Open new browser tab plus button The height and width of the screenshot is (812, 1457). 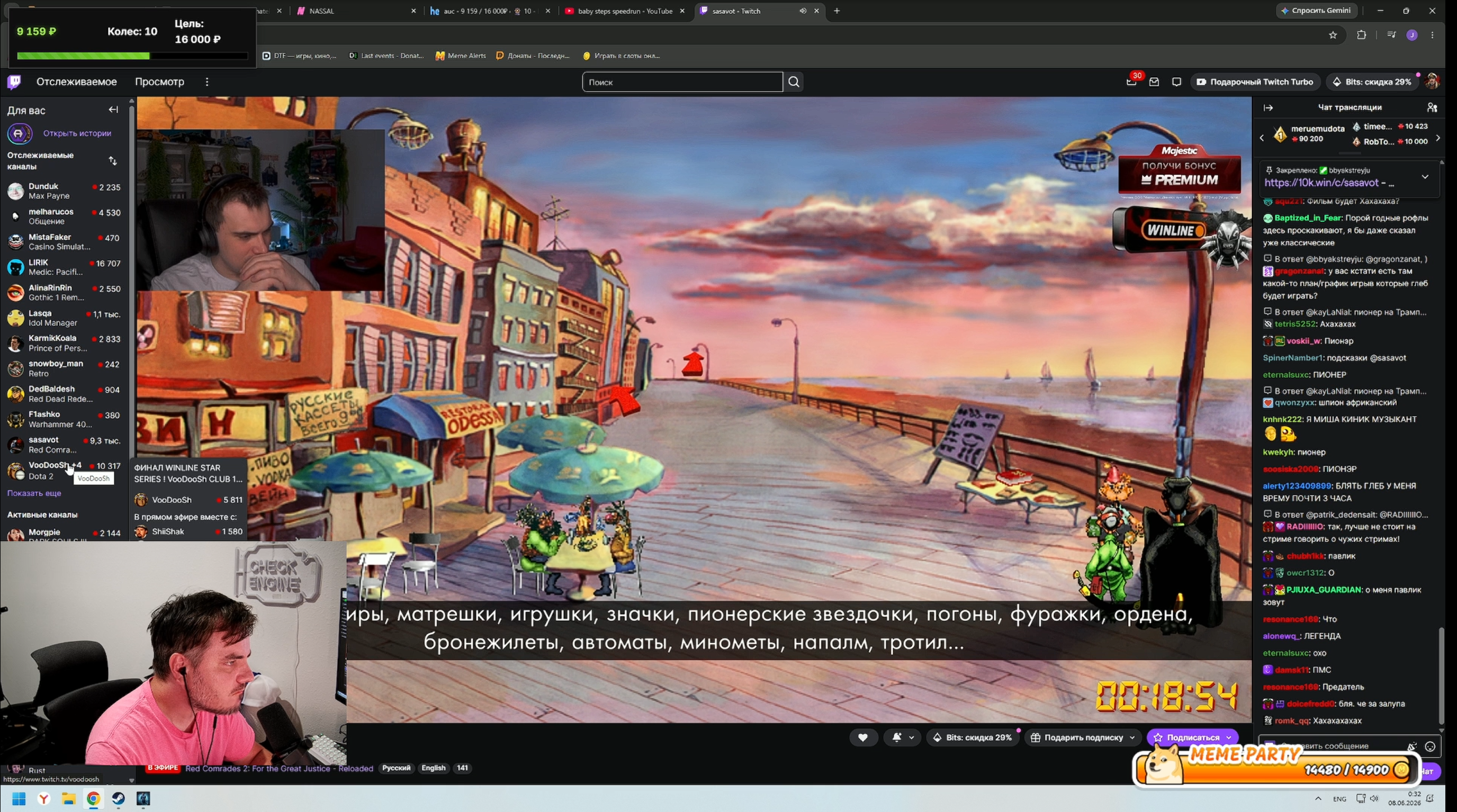[x=837, y=11]
